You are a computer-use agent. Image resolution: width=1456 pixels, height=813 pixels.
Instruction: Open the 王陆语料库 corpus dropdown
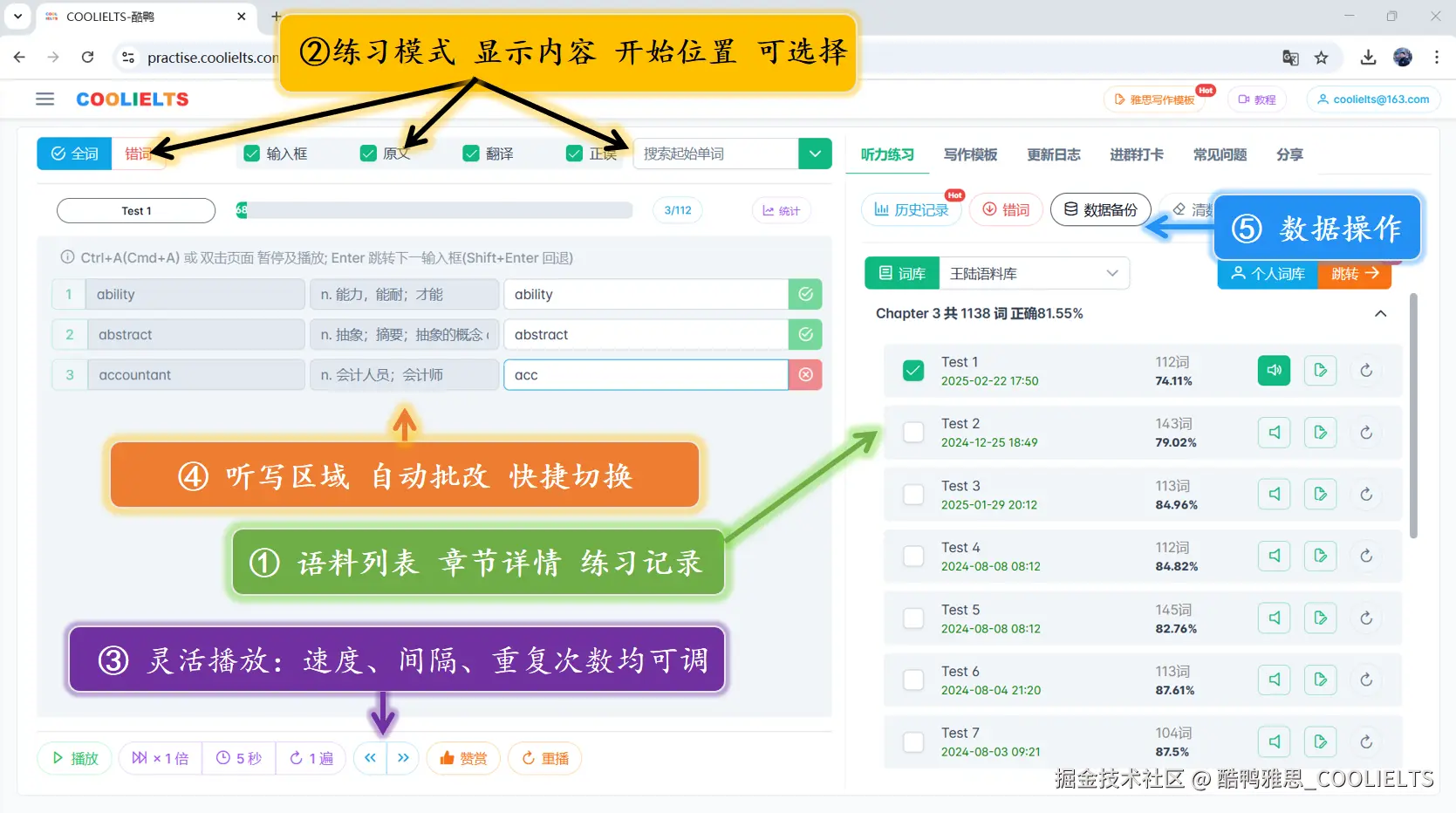(1033, 273)
